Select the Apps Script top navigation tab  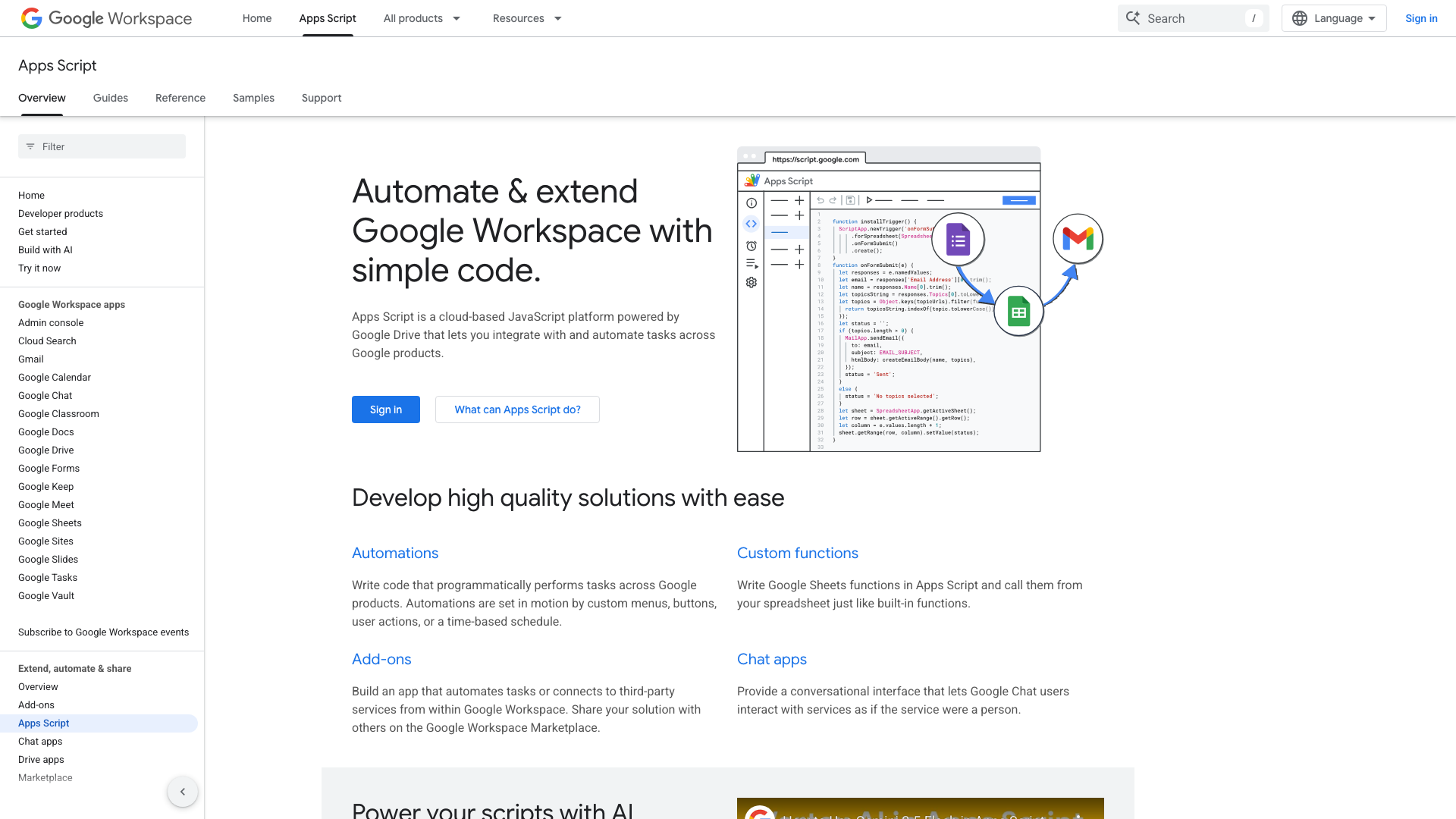coord(328,18)
